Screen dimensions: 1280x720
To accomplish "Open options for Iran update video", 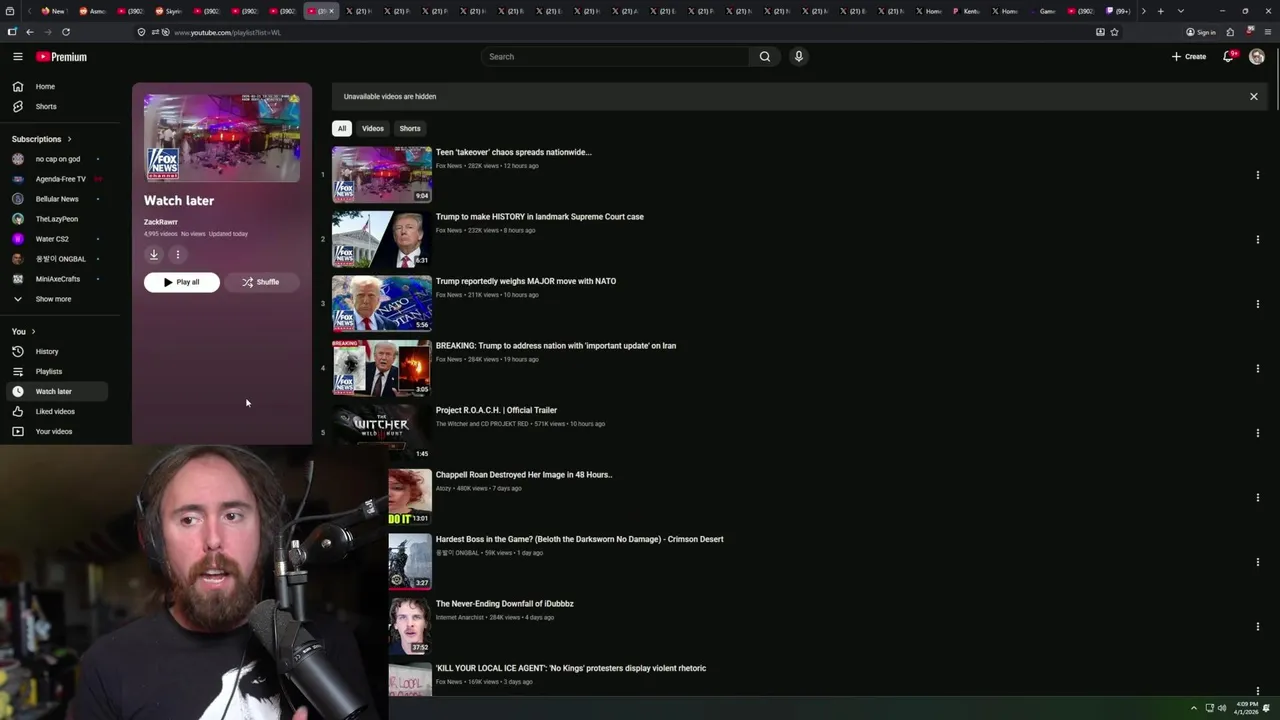I will click(1257, 369).
